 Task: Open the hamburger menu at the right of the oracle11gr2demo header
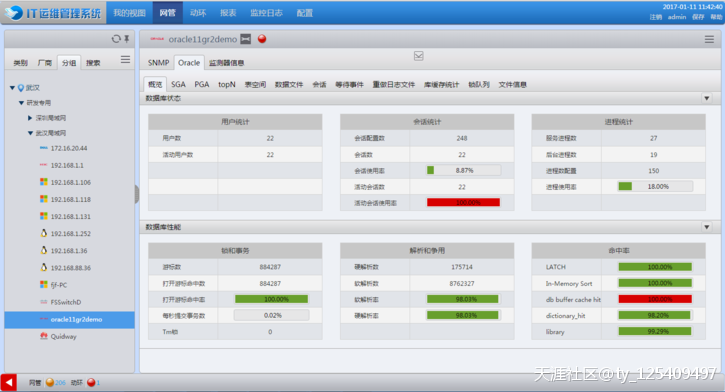pyautogui.click(x=709, y=39)
